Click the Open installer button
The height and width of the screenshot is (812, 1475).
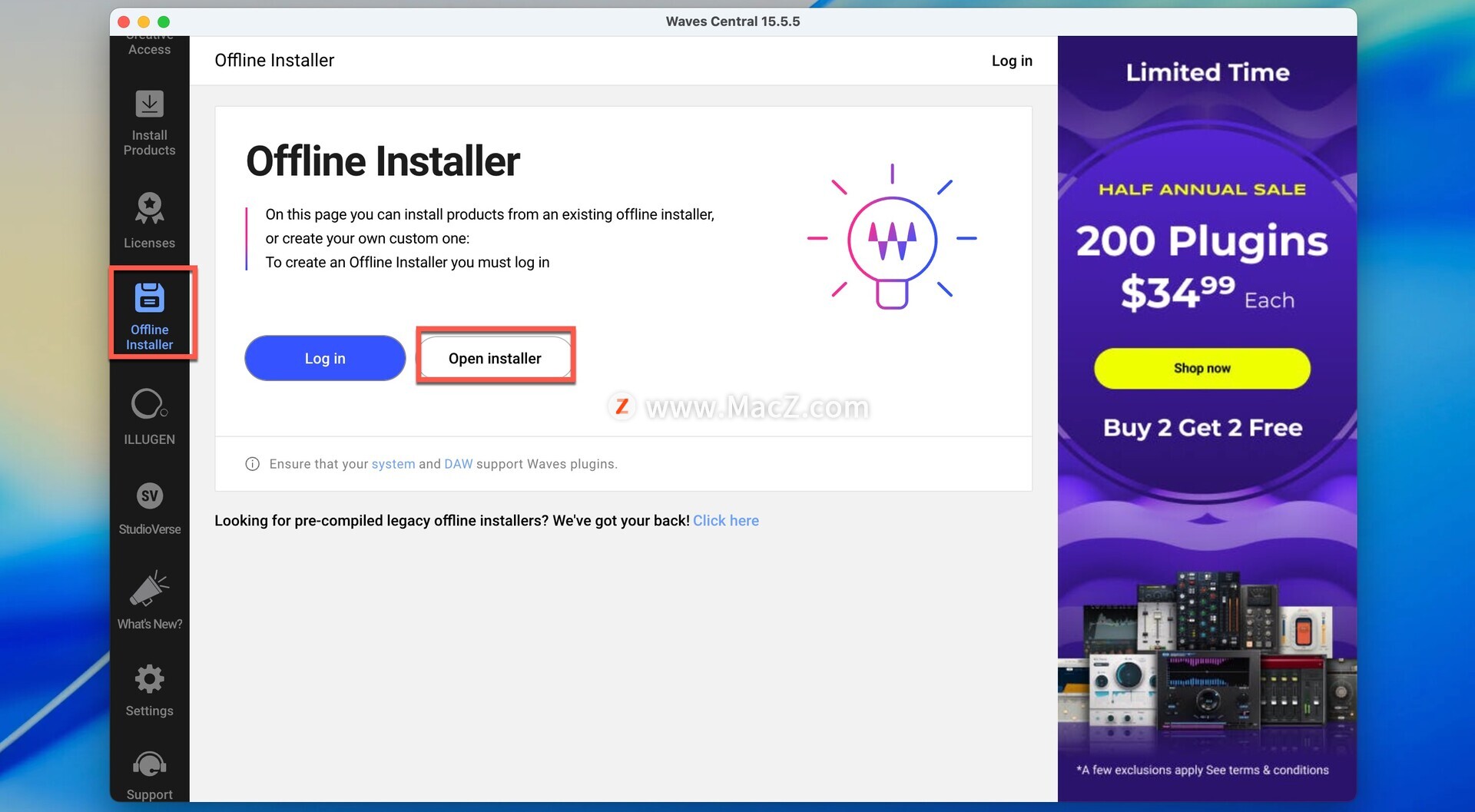point(495,358)
